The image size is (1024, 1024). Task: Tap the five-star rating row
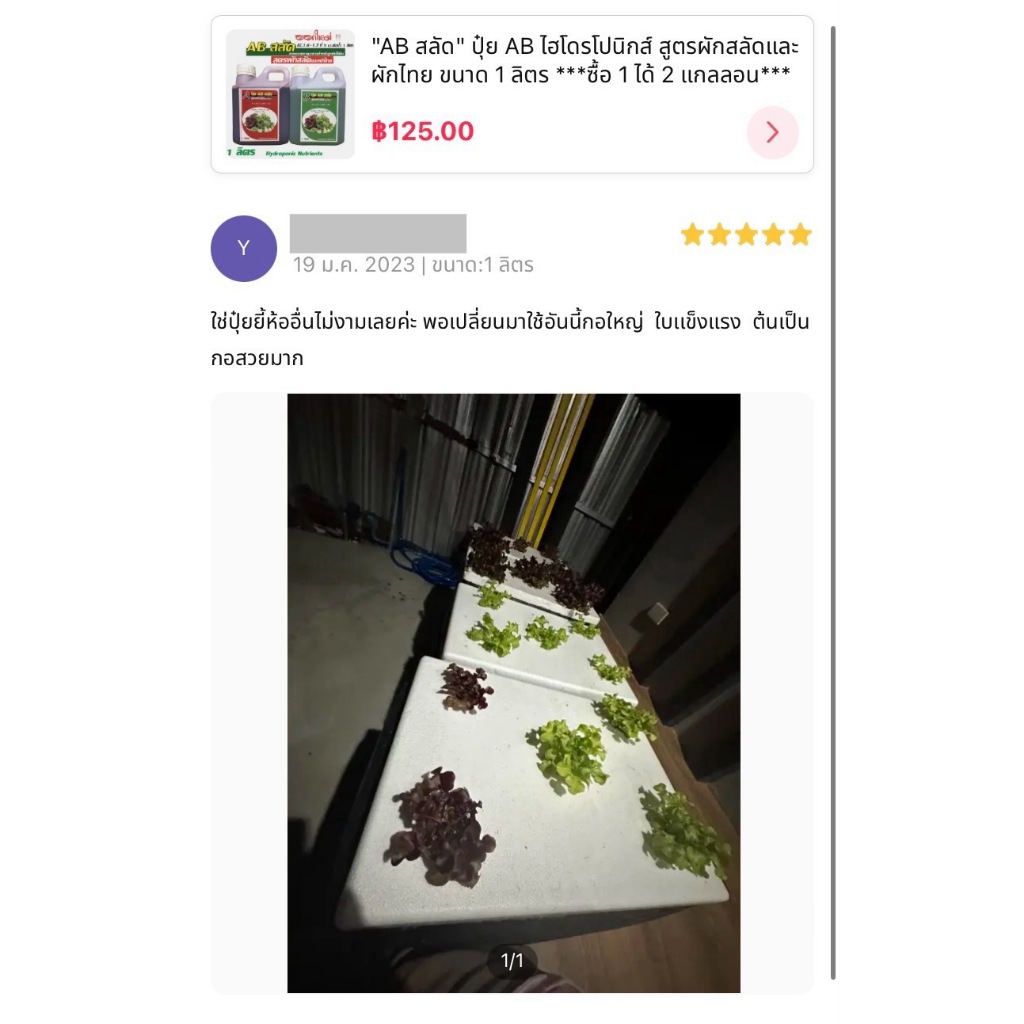pyautogui.click(x=746, y=234)
